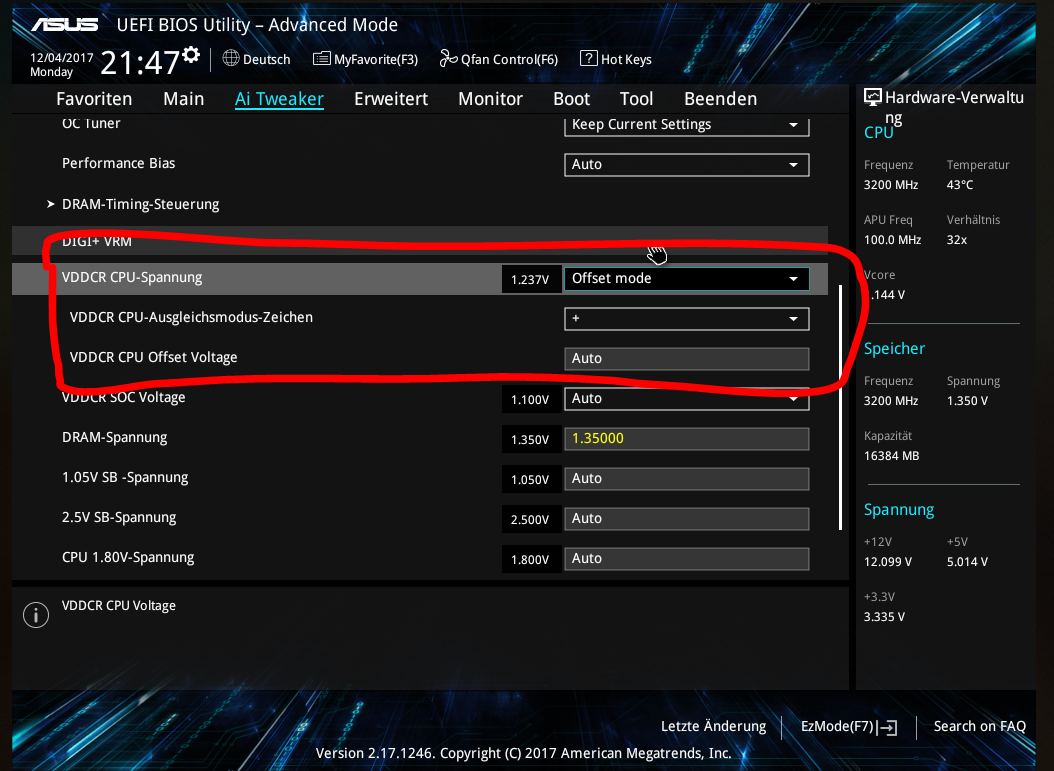Click the CPU 1.80V-Spannung Auto field
The height and width of the screenshot is (771, 1054).
(x=686, y=559)
